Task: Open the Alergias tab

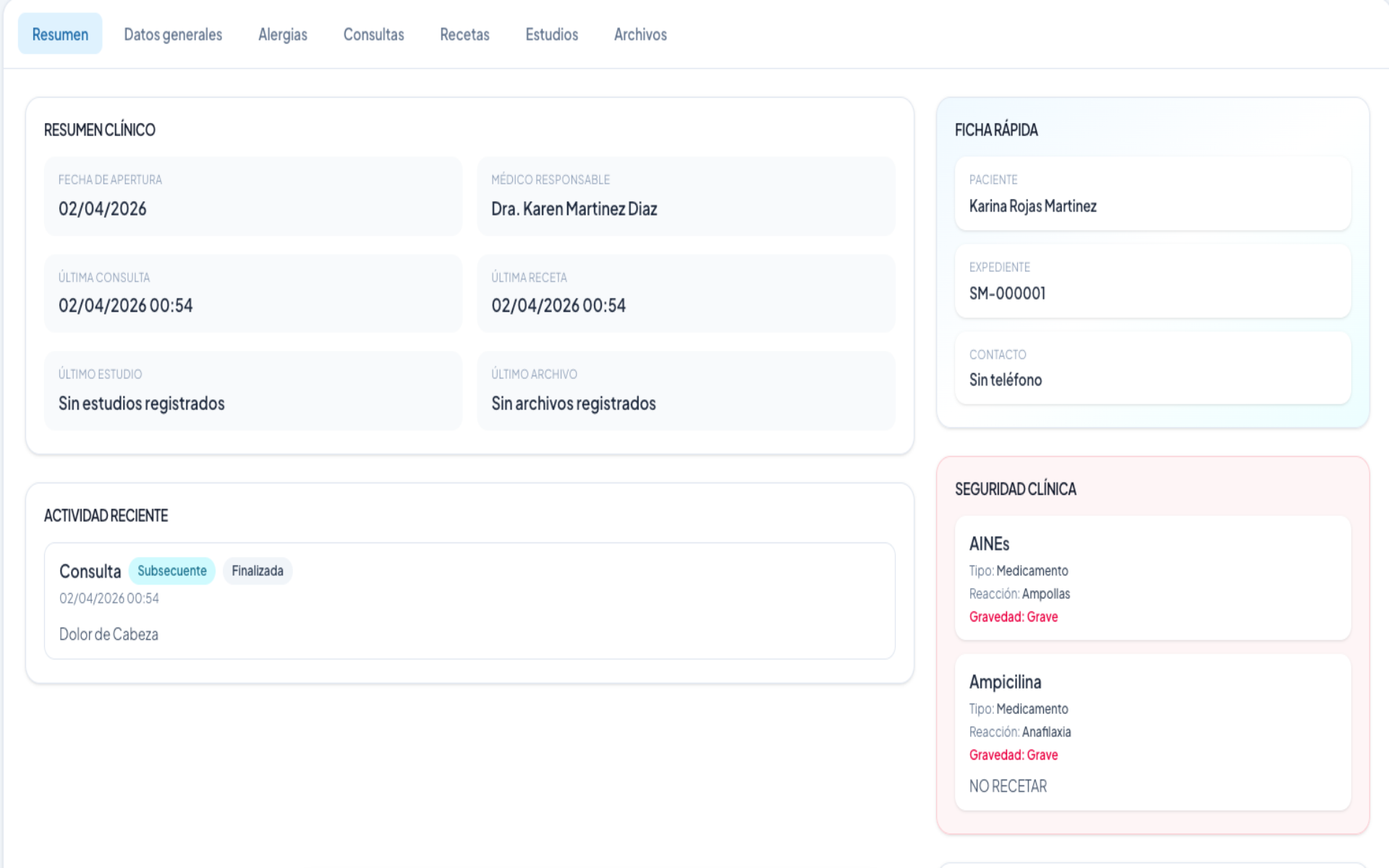Action: (x=282, y=34)
